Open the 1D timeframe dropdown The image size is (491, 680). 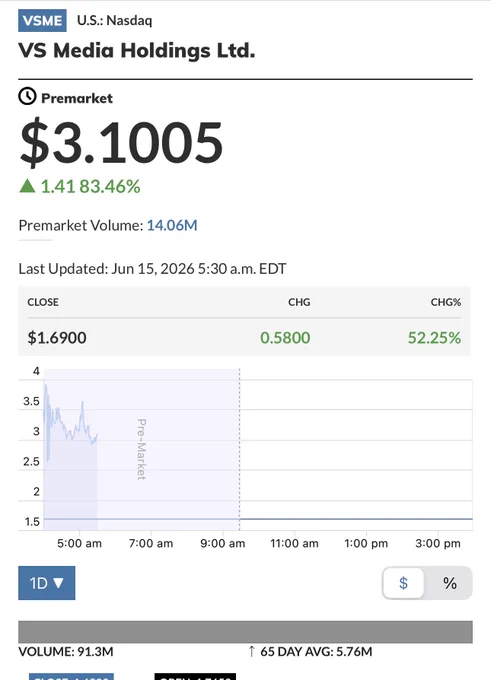(46, 583)
